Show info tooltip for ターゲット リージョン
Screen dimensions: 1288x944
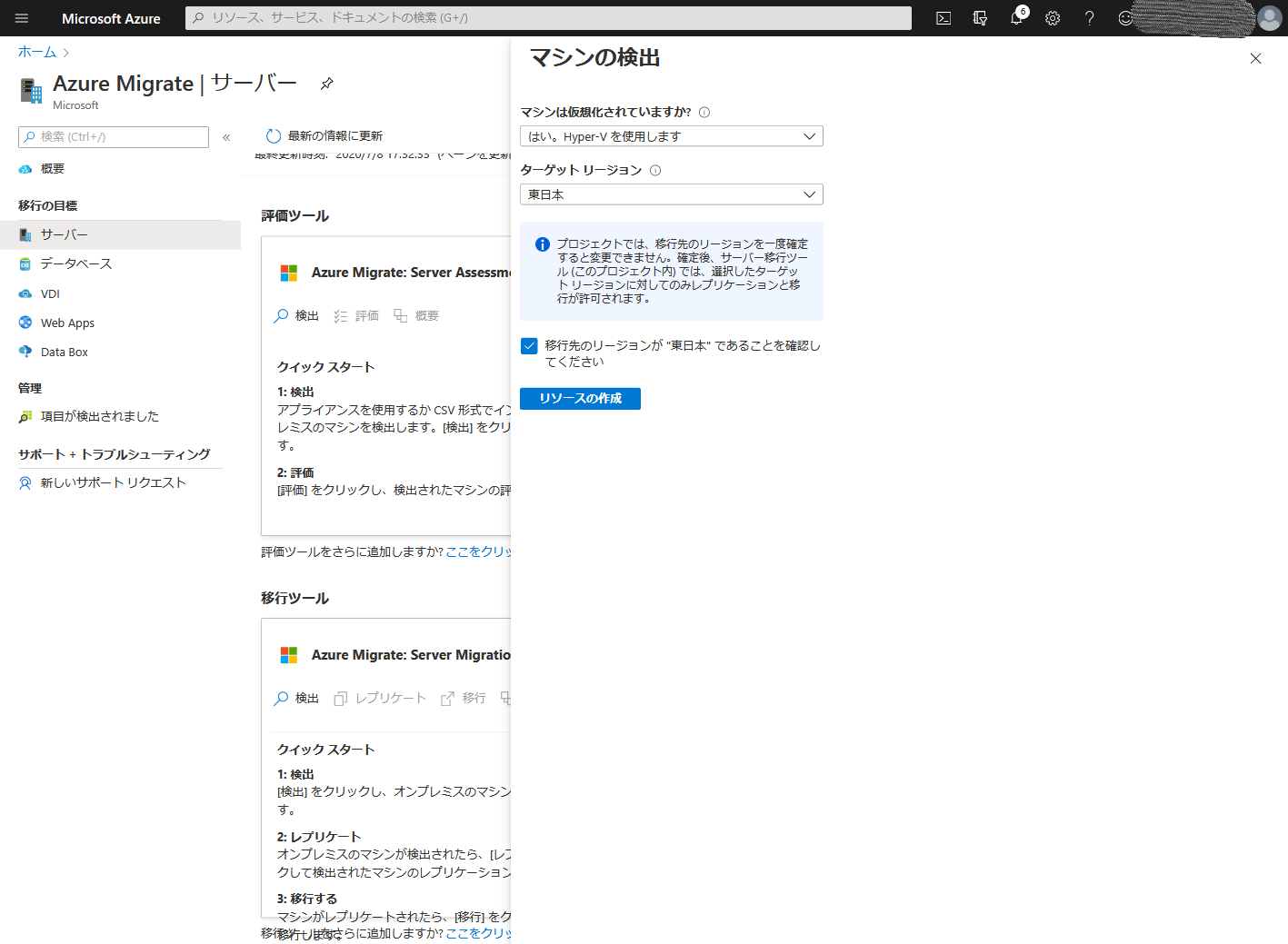click(x=655, y=171)
